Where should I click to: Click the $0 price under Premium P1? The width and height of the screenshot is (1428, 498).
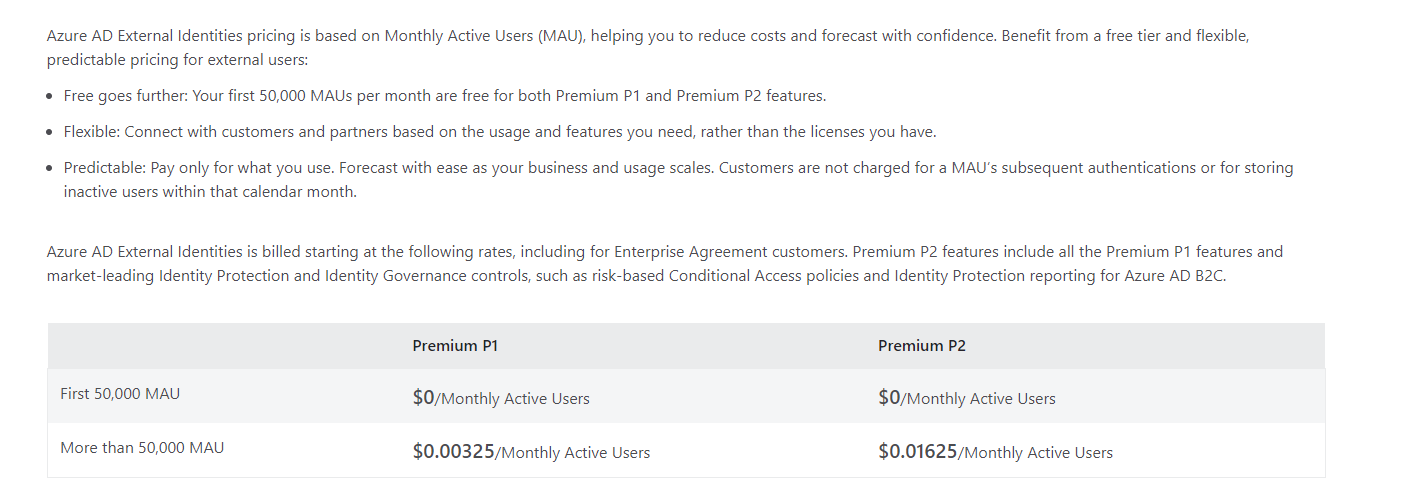pyautogui.click(x=423, y=398)
